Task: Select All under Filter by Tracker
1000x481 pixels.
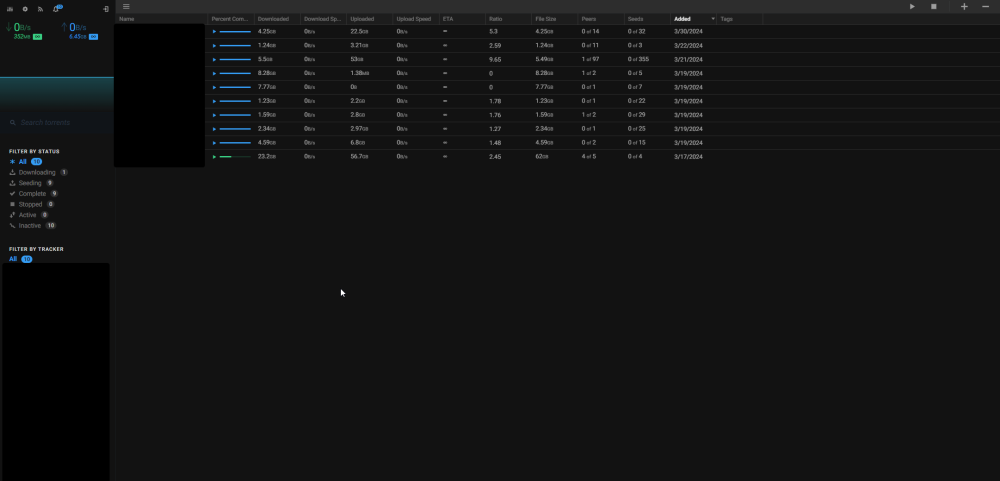Action: [x=20, y=259]
